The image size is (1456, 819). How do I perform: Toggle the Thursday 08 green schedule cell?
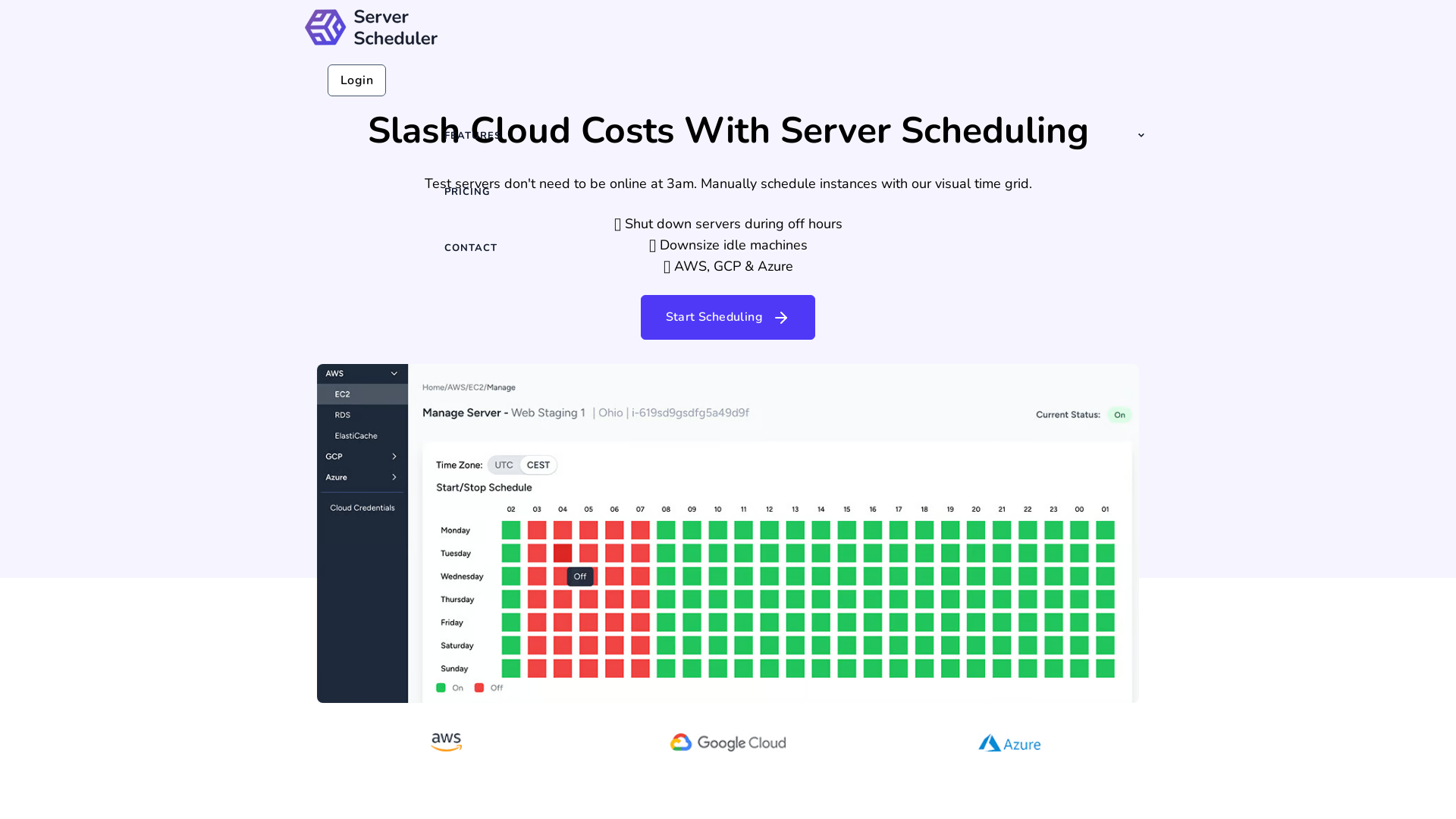[x=666, y=599]
